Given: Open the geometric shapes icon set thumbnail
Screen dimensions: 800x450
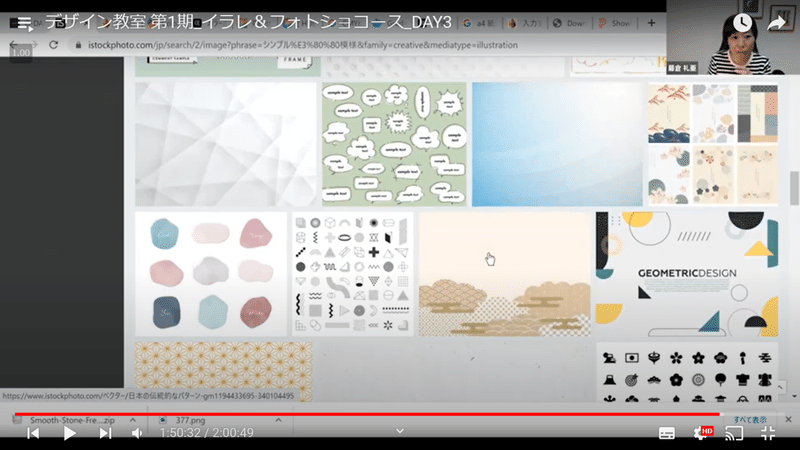Looking at the screenshot, I should coord(353,274).
